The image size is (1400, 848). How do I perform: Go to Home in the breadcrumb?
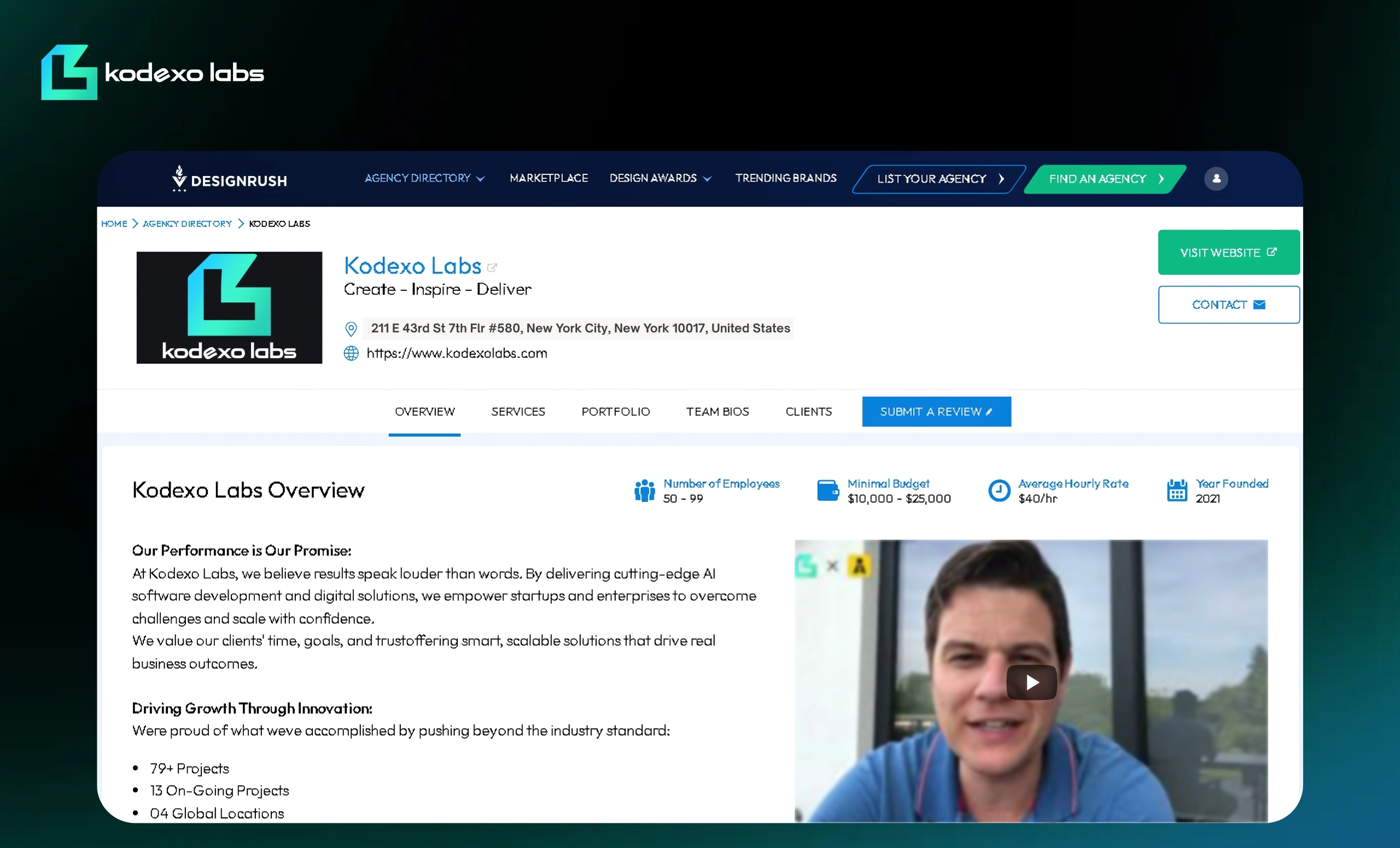tap(114, 224)
